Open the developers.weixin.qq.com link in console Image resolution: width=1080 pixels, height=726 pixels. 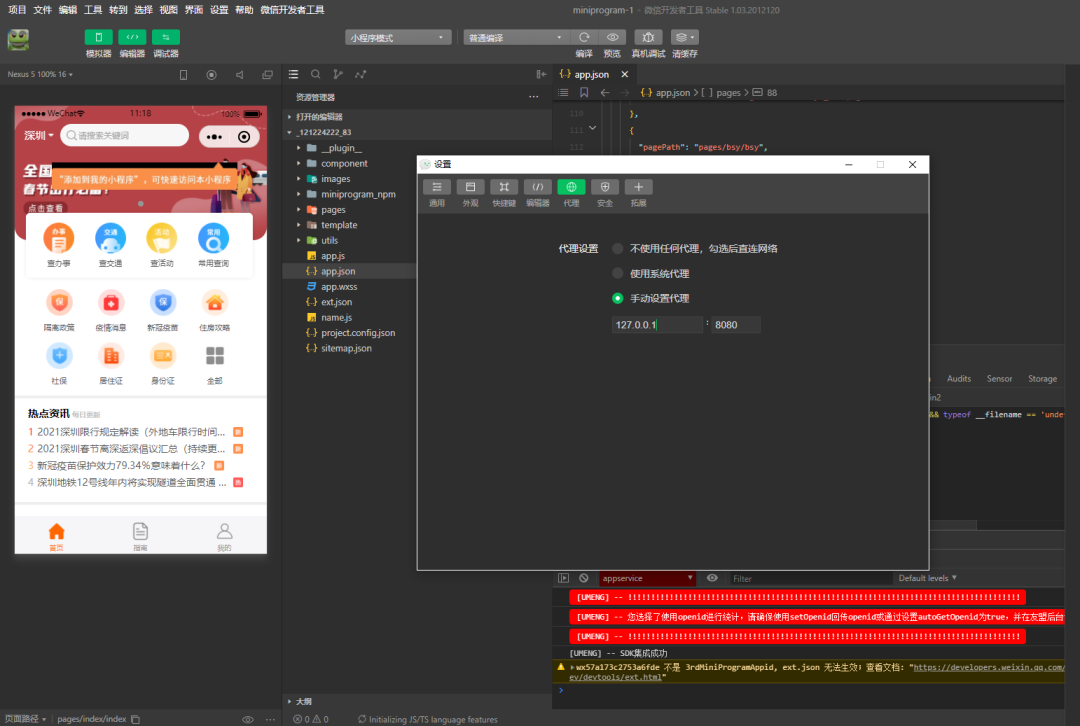tap(988, 667)
